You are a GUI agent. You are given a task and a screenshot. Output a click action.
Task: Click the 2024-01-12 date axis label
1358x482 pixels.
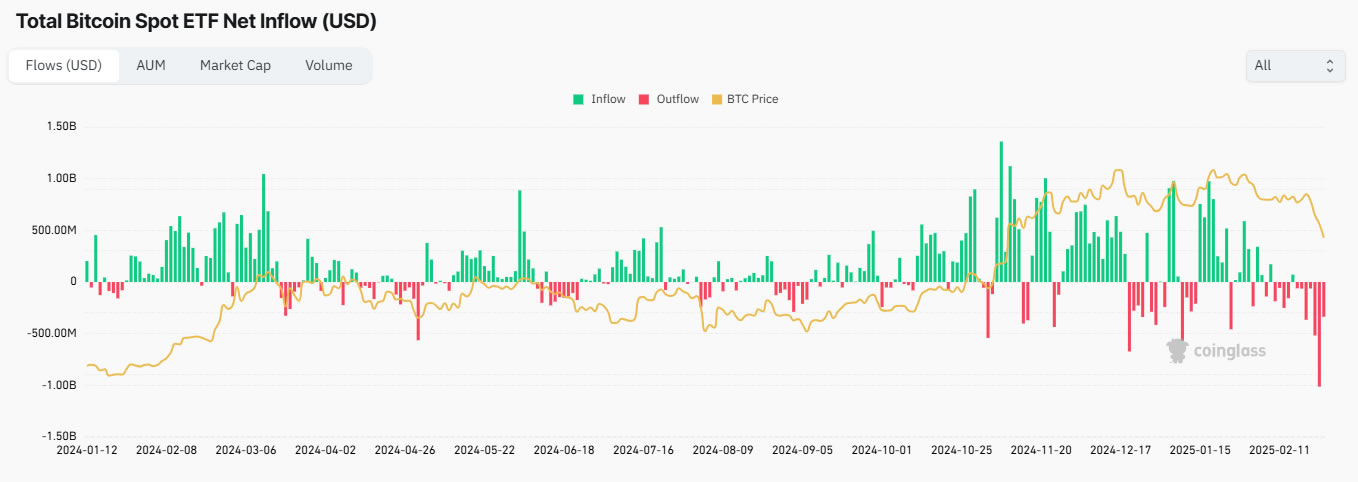[x=87, y=451]
